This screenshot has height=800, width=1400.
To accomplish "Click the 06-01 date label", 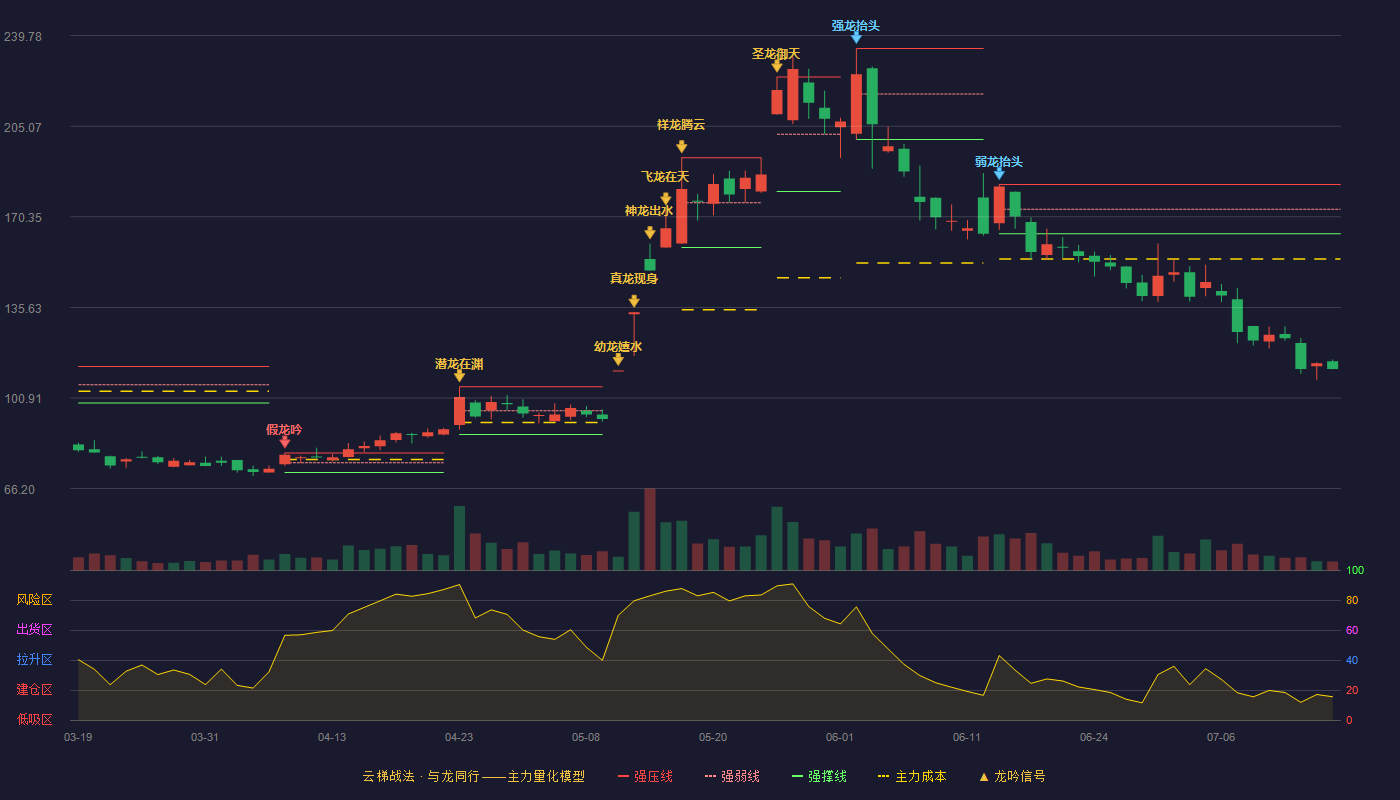I will pyautogui.click(x=840, y=737).
